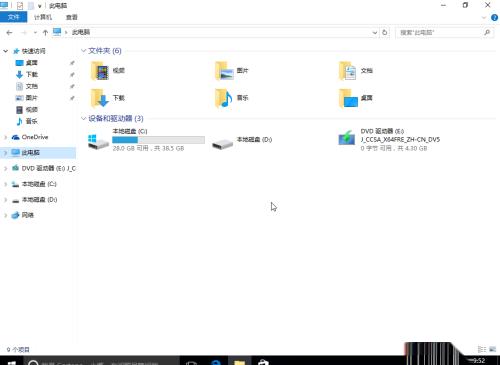Open the Store from the taskbar
The width and height of the screenshot is (500, 365).
pos(263,362)
